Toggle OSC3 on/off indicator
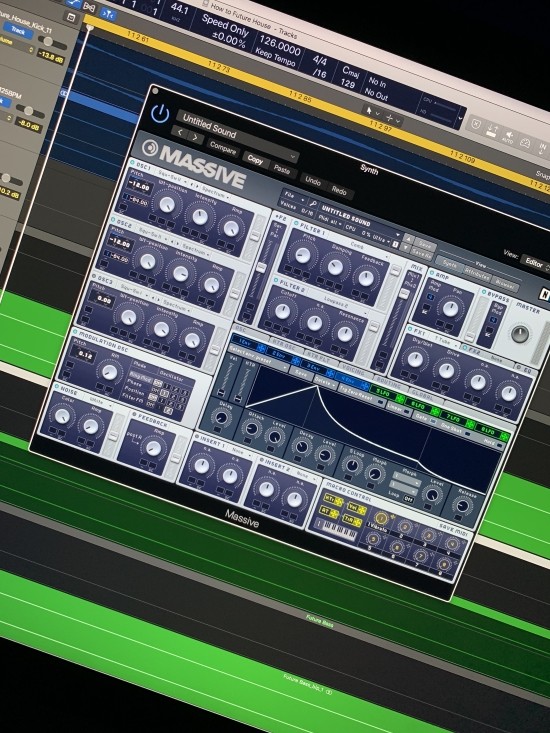This screenshot has height=733, width=550. point(94,275)
